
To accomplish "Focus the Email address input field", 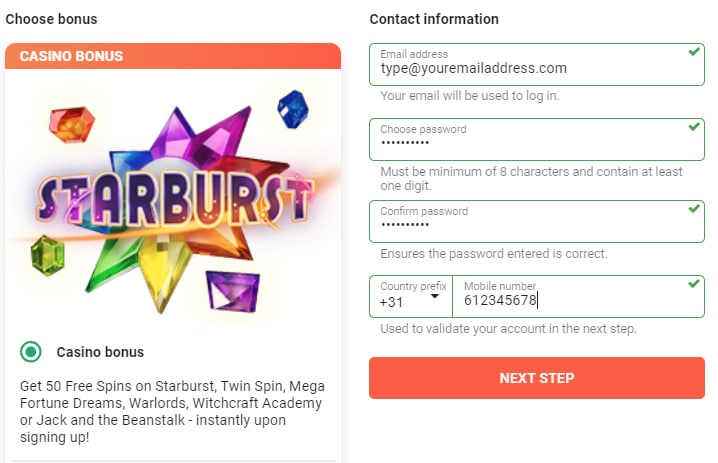I will coord(520,68).
